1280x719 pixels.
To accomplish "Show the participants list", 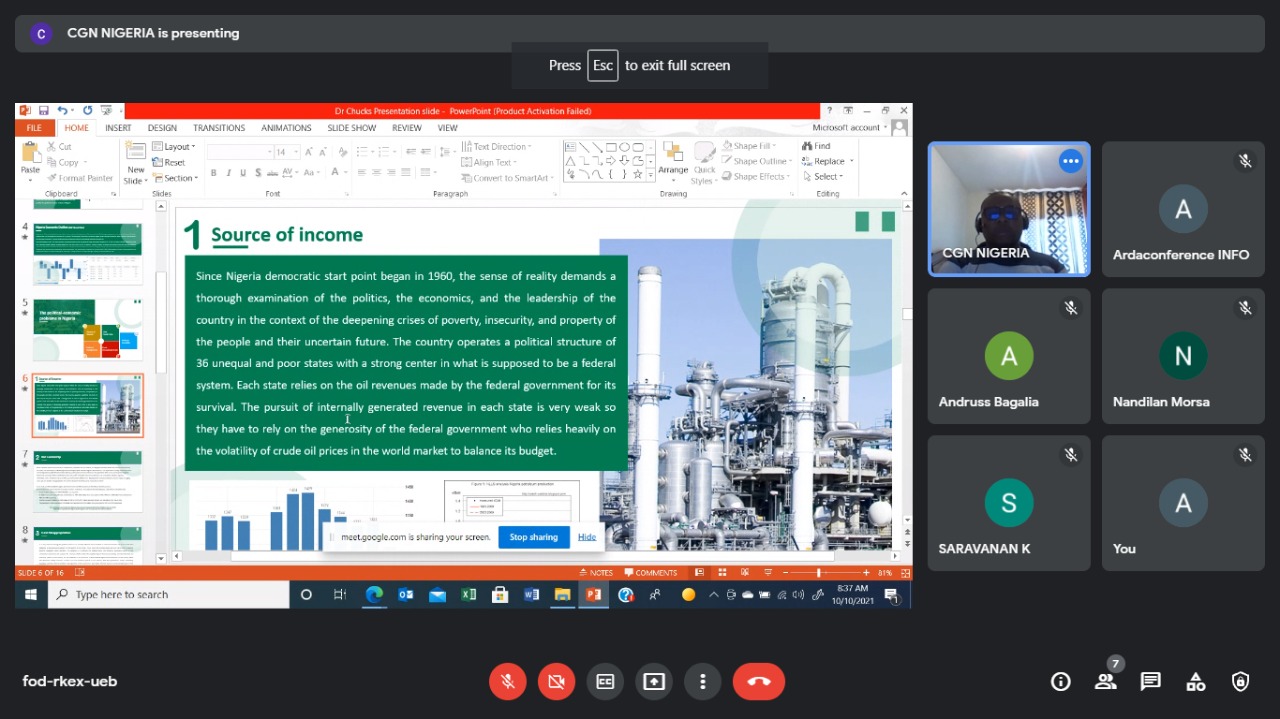I will (x=1105, y=681).
